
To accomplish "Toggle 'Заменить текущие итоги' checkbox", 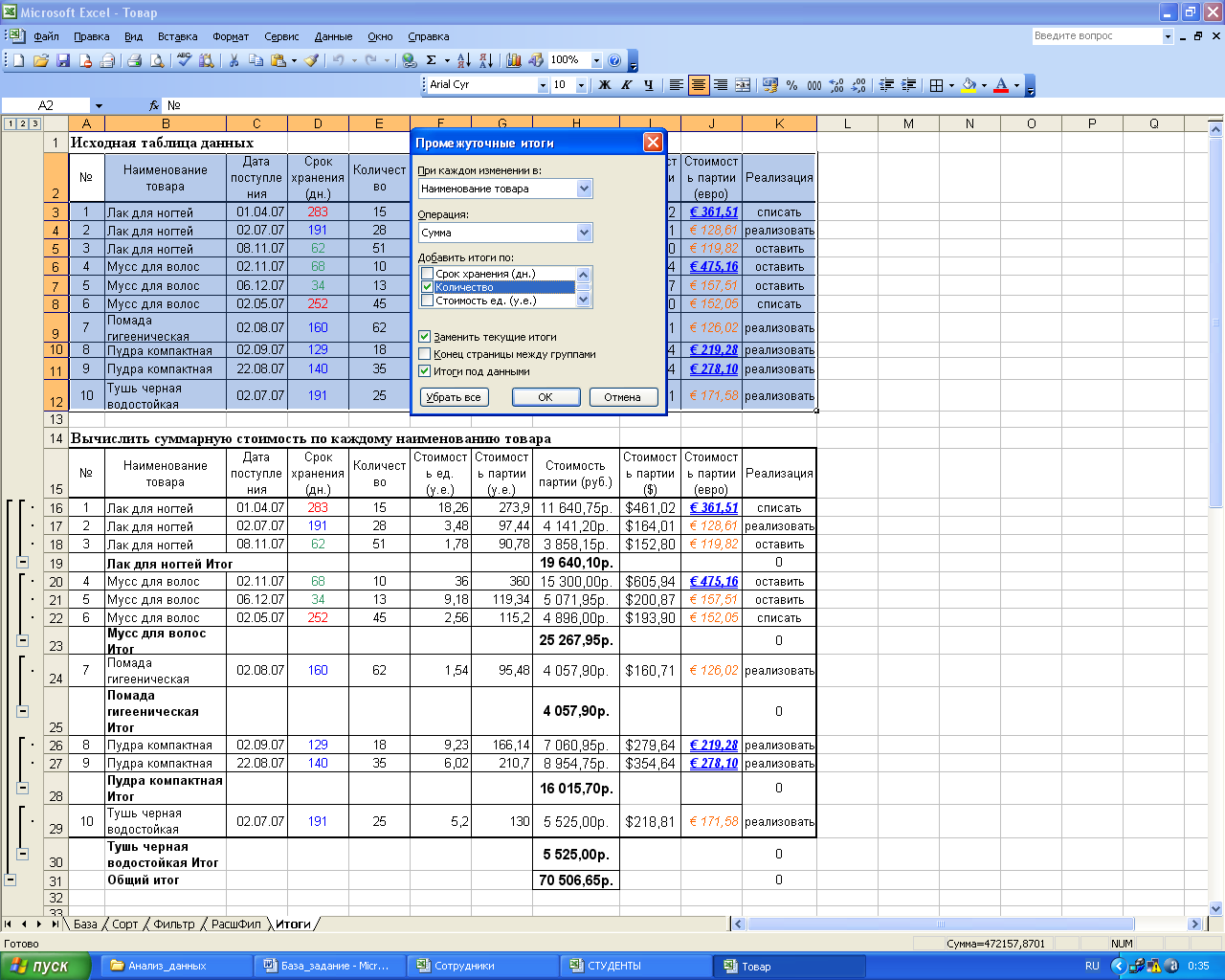I will click(x=424, y=337).
